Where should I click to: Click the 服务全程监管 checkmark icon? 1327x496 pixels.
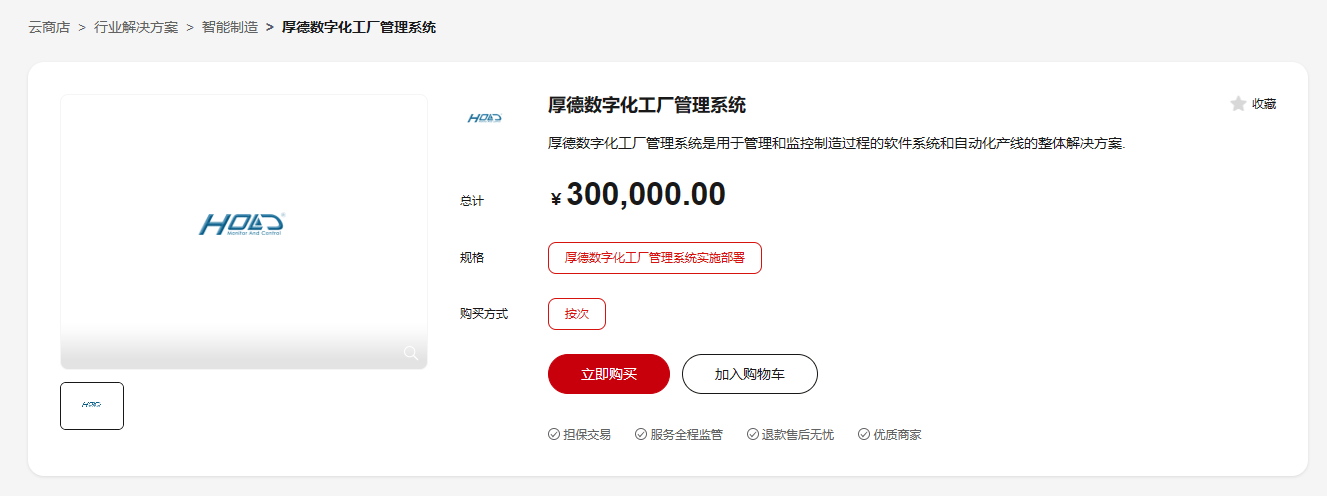[641, 434]
